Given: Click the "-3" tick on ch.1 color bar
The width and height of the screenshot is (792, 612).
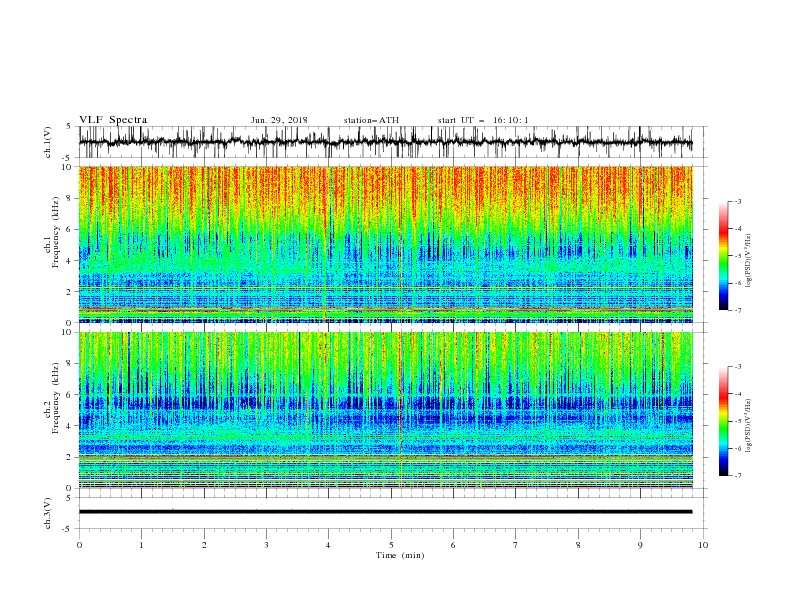Looking at the screenshot, I should (738, 201).
